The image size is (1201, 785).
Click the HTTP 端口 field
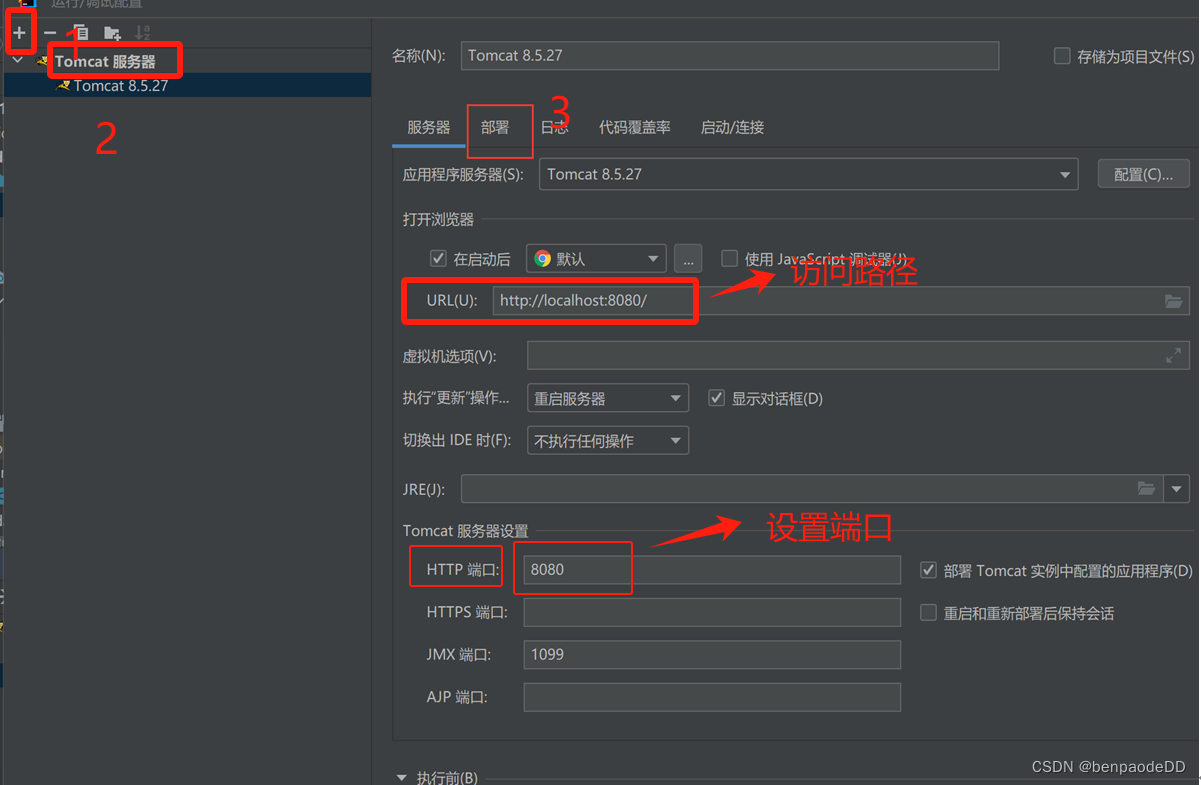pyautogui.click(x=712, y=569)
